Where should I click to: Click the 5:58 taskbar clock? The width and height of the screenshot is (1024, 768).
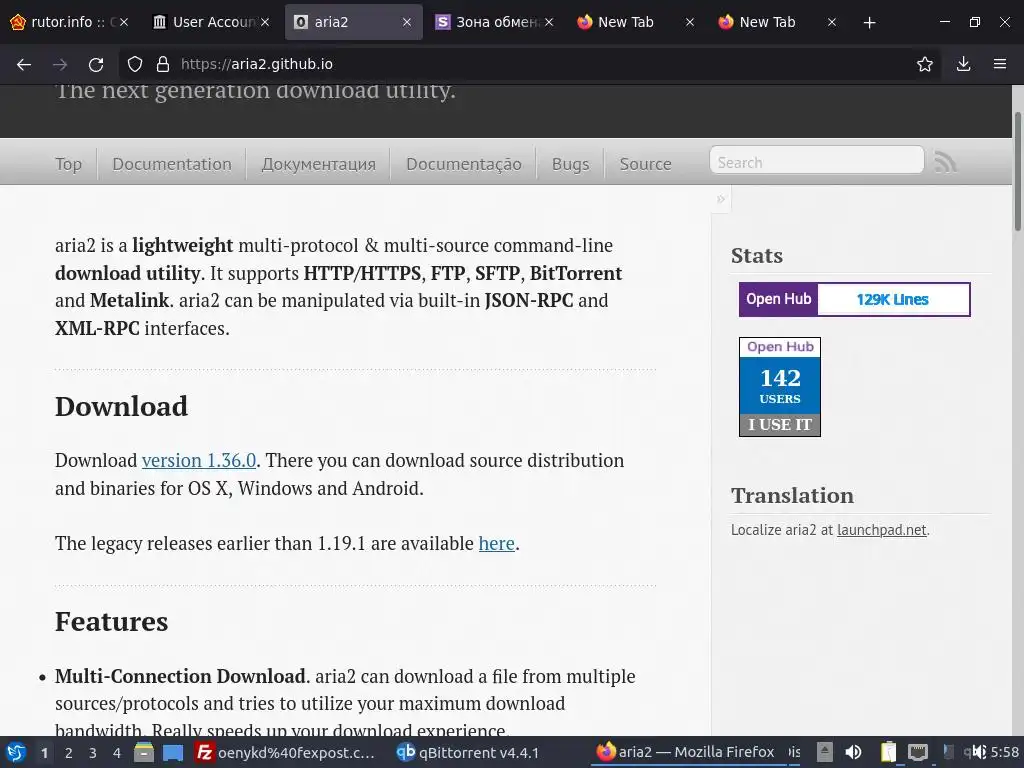[1004, 753]
